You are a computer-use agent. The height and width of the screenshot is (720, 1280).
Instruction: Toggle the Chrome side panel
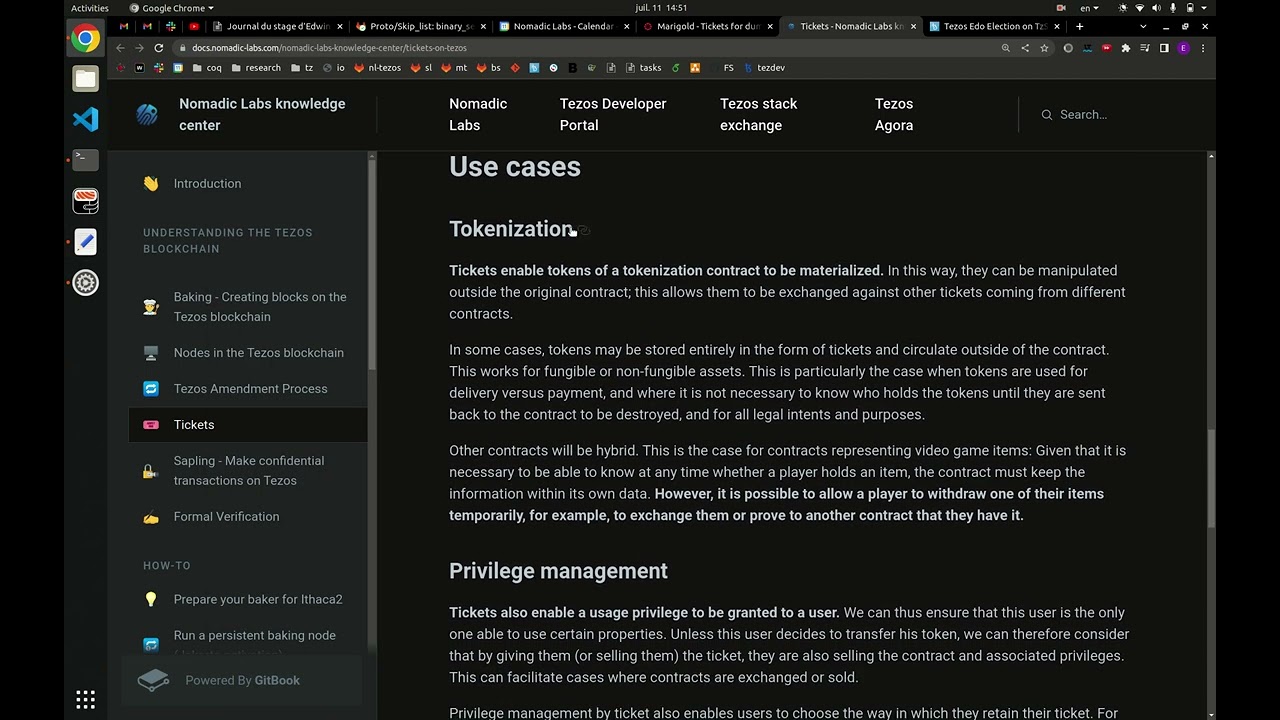pyautogui.click(x=1164, y=48)
